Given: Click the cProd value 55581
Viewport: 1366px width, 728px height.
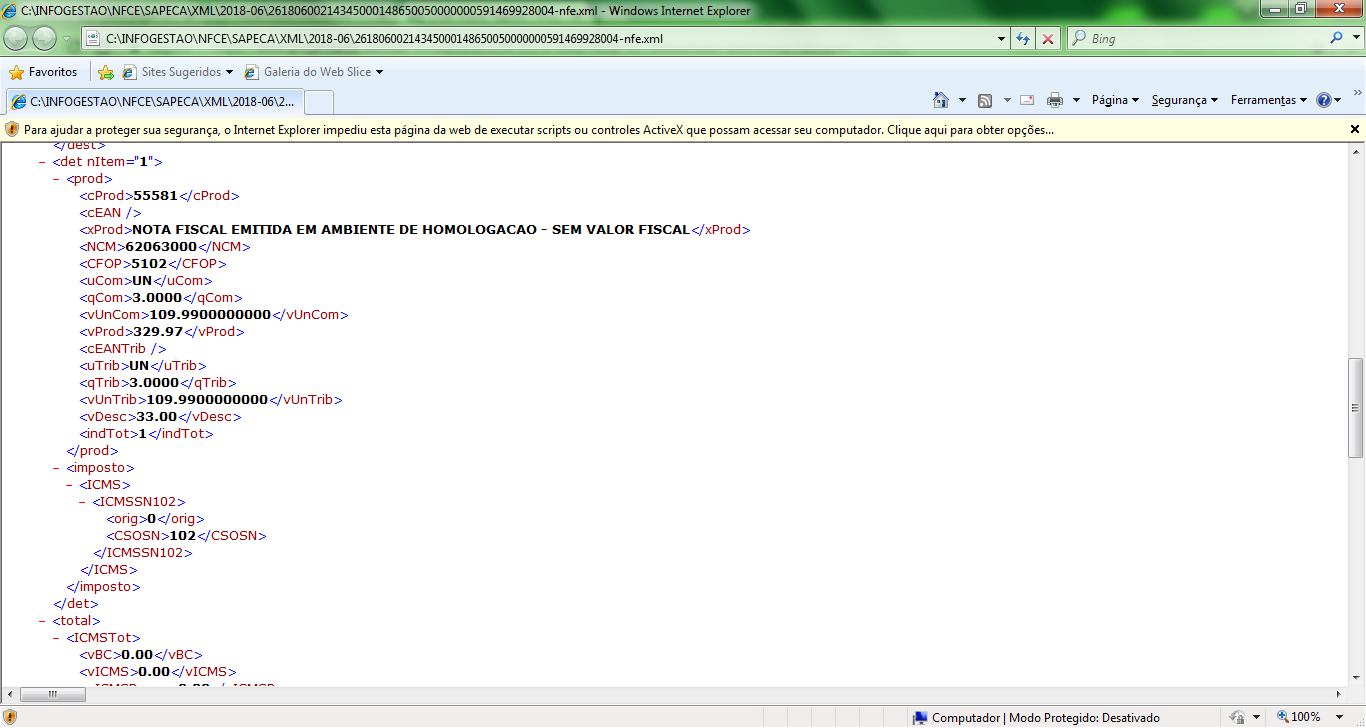Looking at the screenshot, I should (155, 195).
